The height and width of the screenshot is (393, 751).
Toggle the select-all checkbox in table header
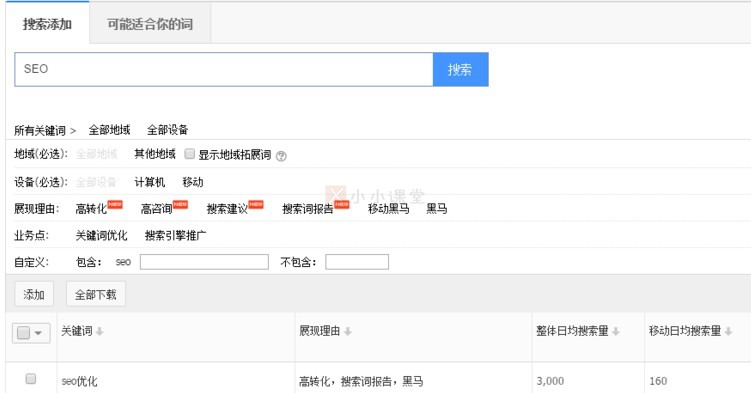point(23,333)
